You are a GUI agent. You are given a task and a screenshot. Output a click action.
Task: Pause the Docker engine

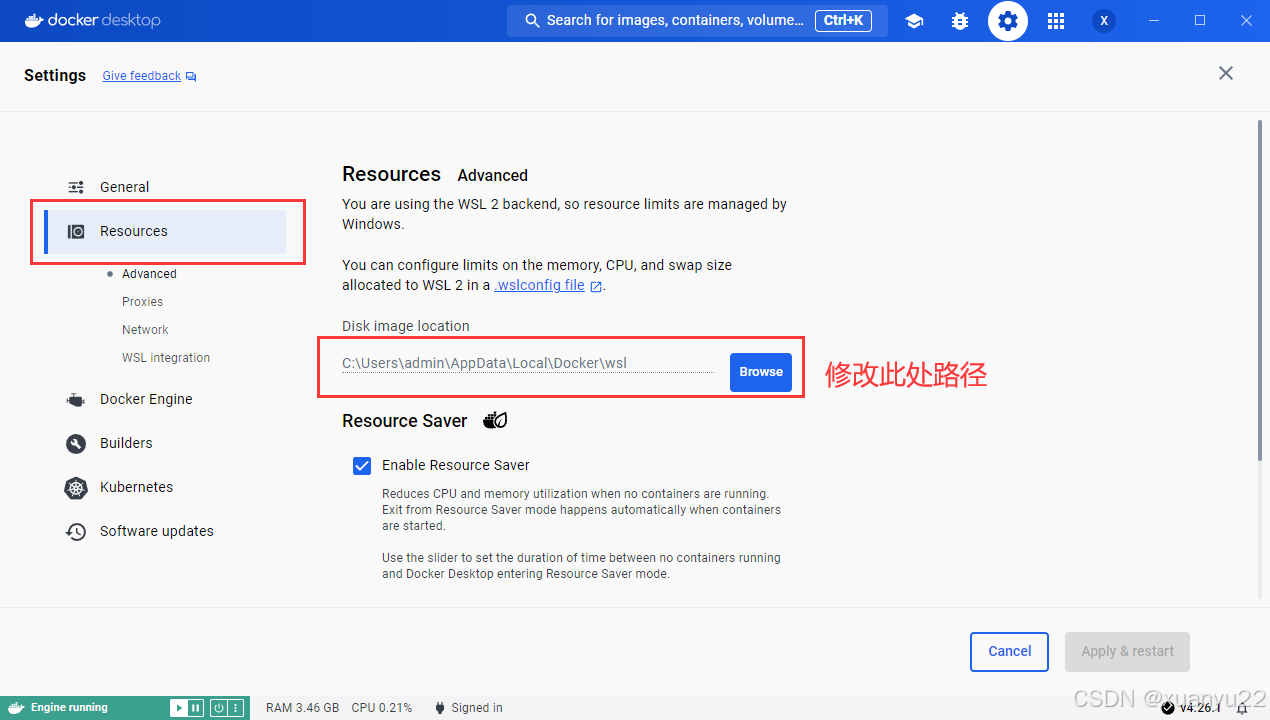coord(196,708)
